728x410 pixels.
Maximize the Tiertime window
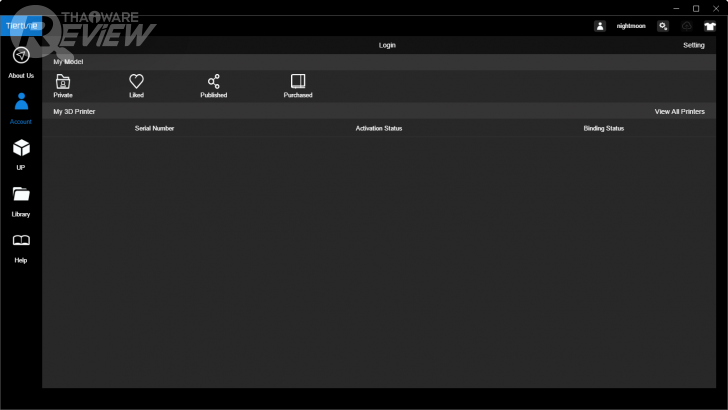pyautogui.click(x=696, y=8)
